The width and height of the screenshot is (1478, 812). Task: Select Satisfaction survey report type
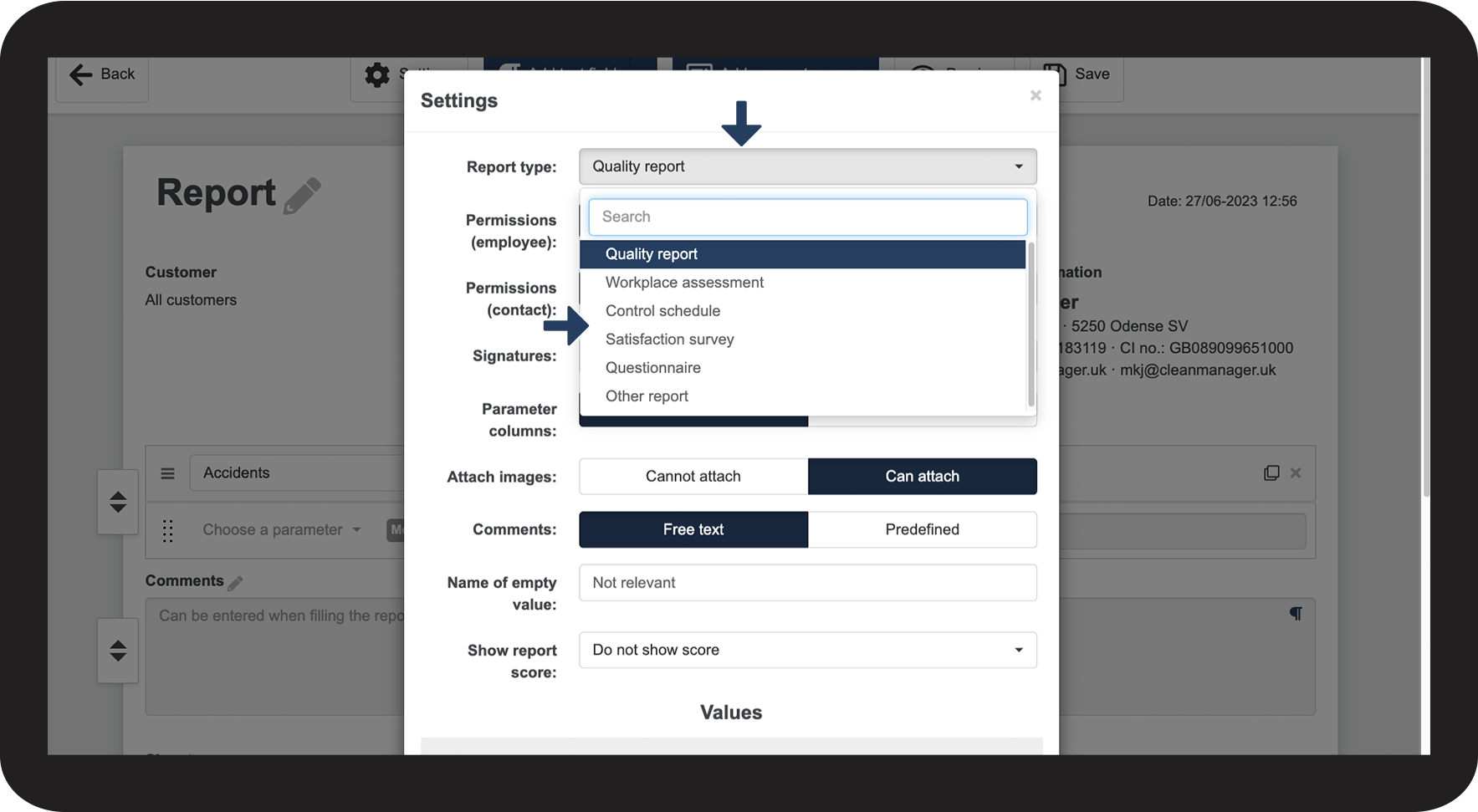802,340
